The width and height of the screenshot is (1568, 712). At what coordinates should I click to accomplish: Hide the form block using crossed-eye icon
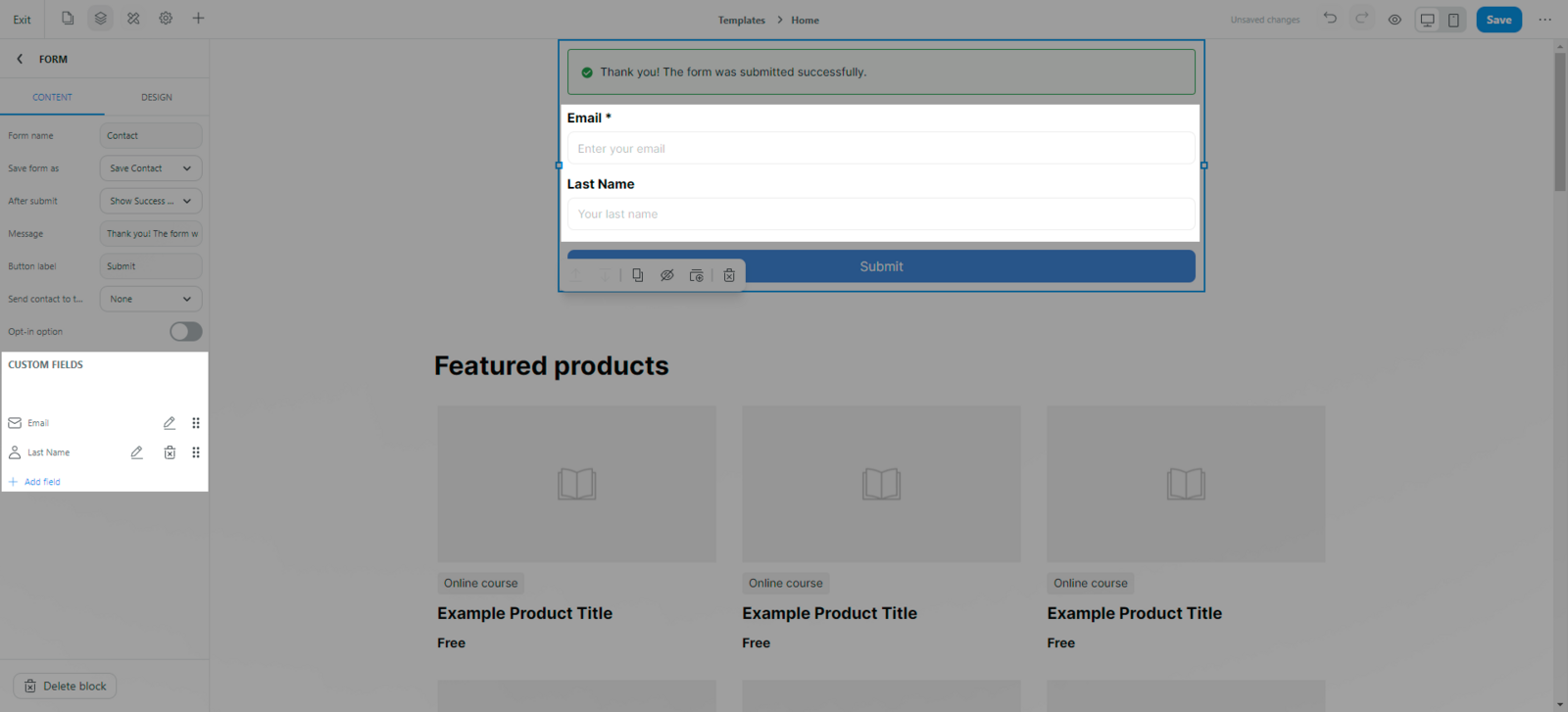(x=667, y=276)
